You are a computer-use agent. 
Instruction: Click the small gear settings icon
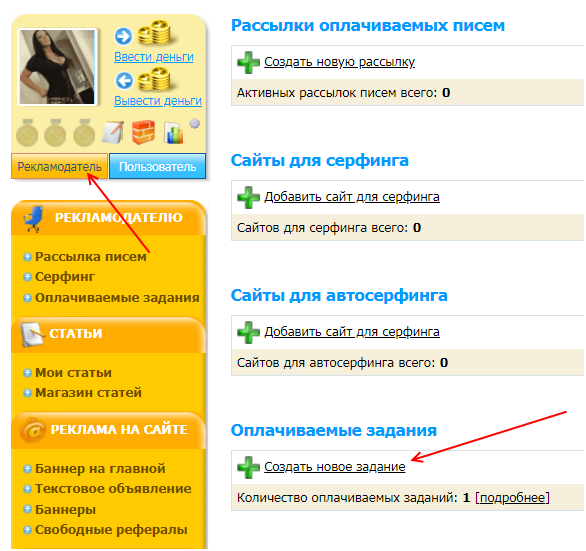[194, 123]
